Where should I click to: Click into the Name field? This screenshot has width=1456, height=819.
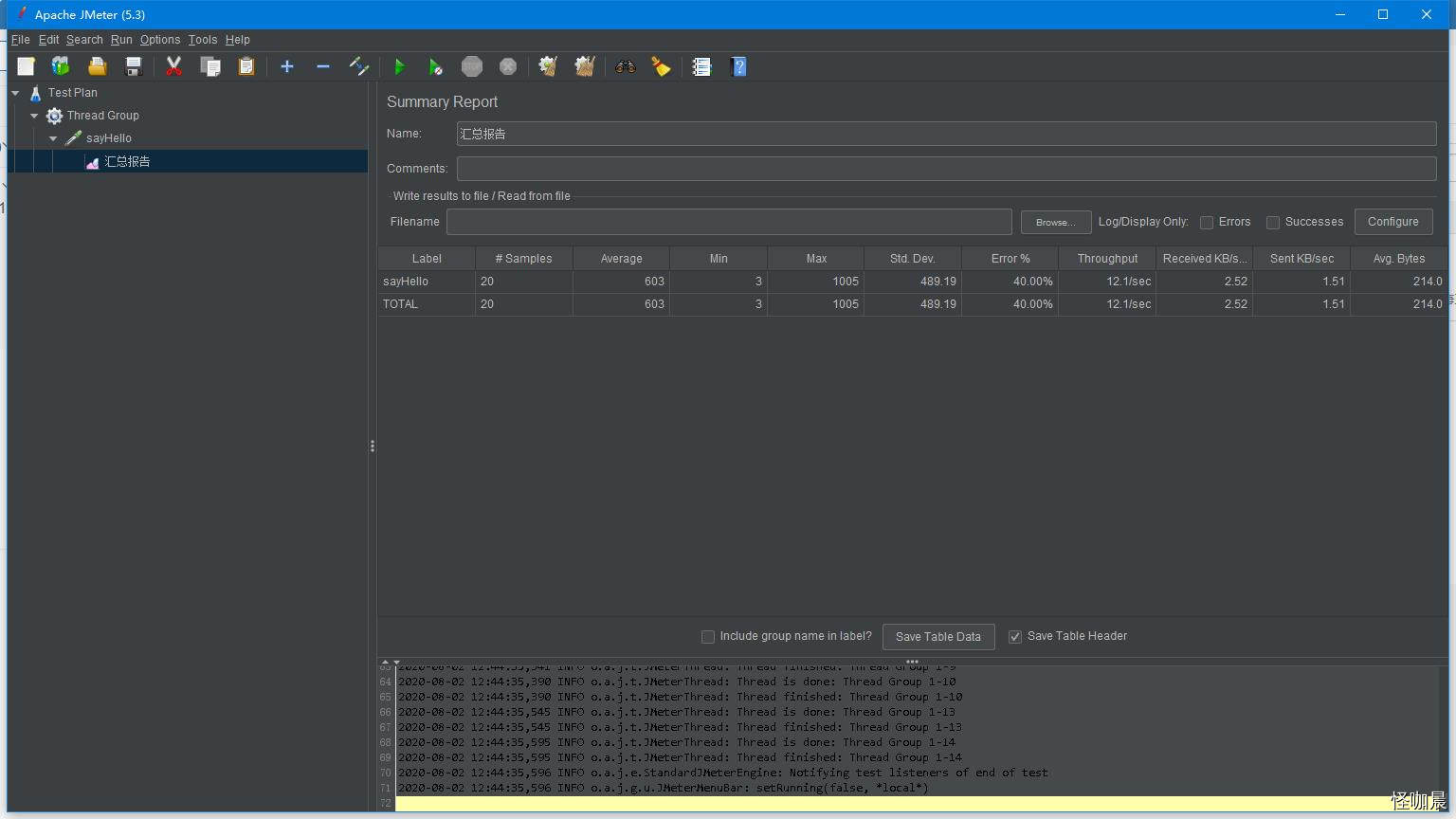(946, 134)
